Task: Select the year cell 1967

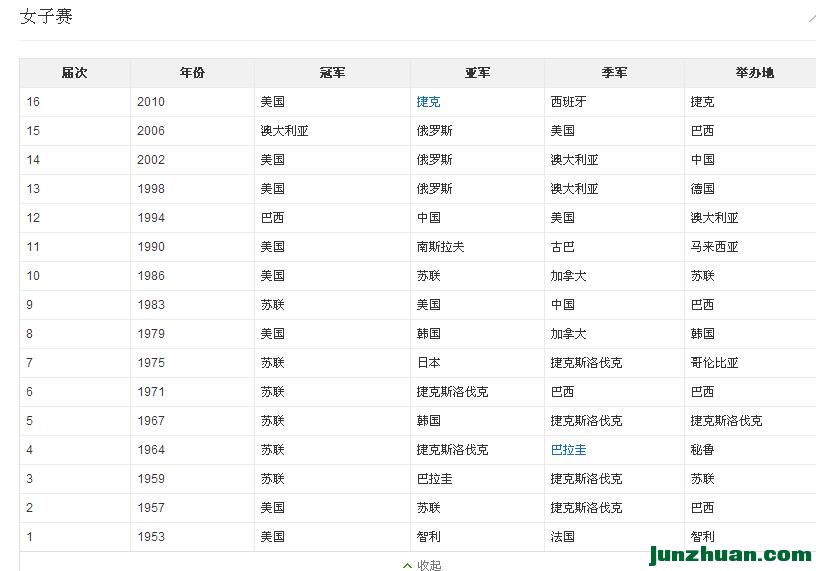Action: click(x=151, y=421)
